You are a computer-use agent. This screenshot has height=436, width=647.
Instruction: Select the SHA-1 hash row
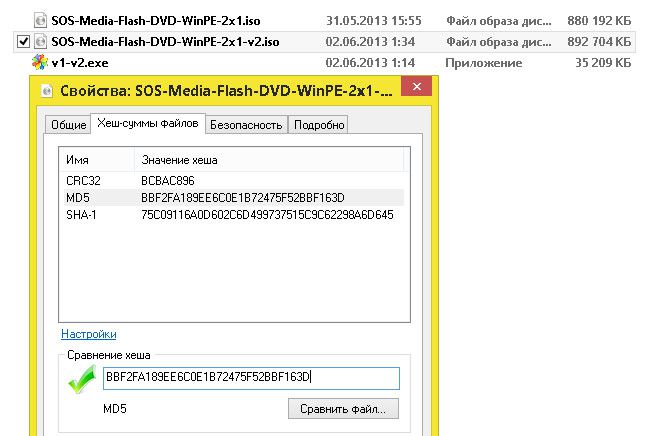coord(231,214)
